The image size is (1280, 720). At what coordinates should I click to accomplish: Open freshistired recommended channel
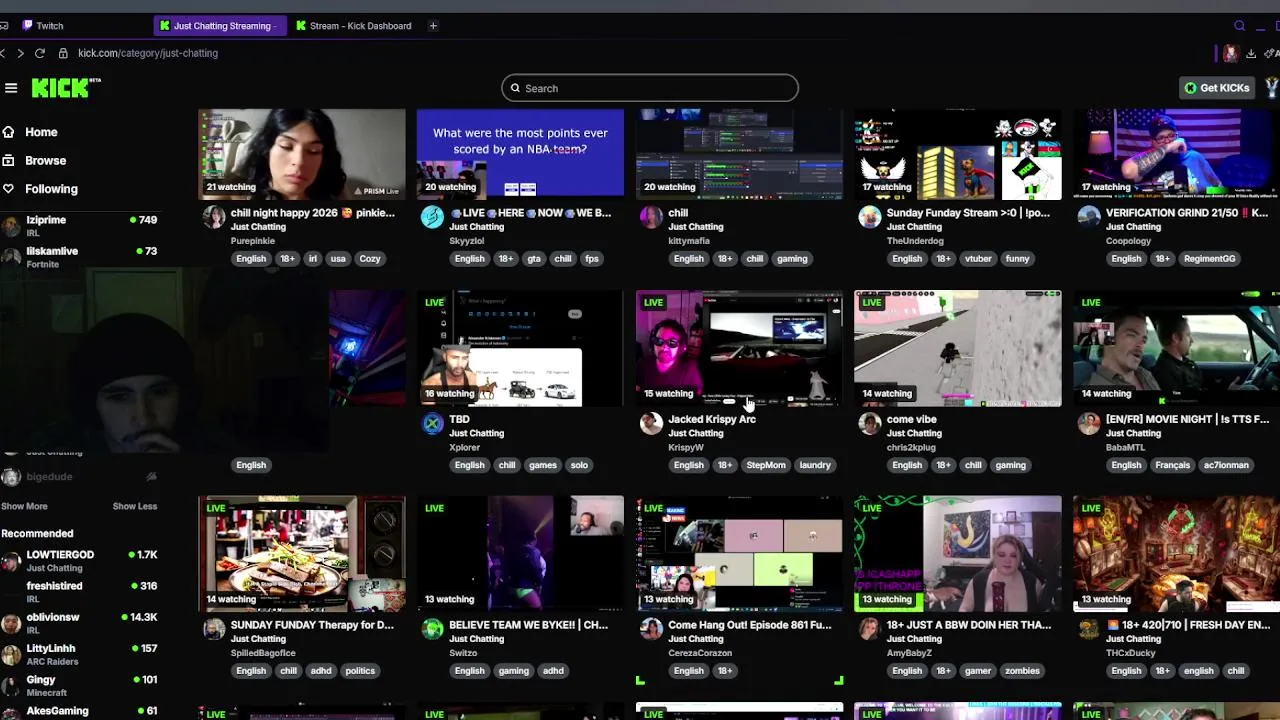80,592
